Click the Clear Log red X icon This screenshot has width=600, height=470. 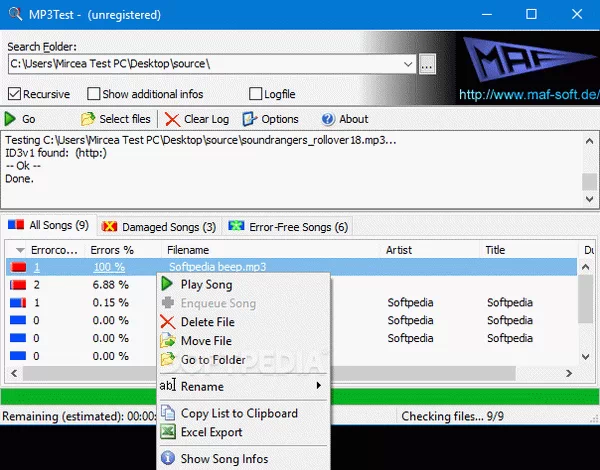172,119
